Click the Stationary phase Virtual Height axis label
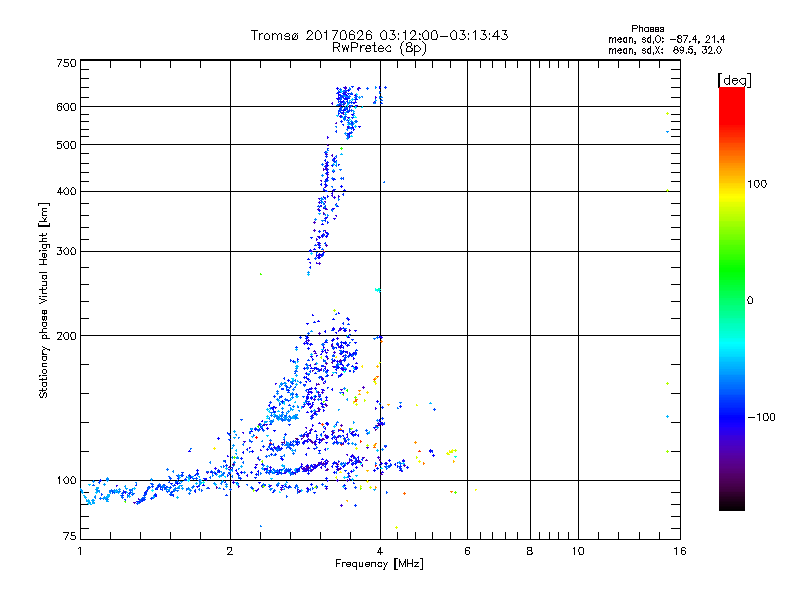Screen dimensions: 800x600 pos(44,300)
